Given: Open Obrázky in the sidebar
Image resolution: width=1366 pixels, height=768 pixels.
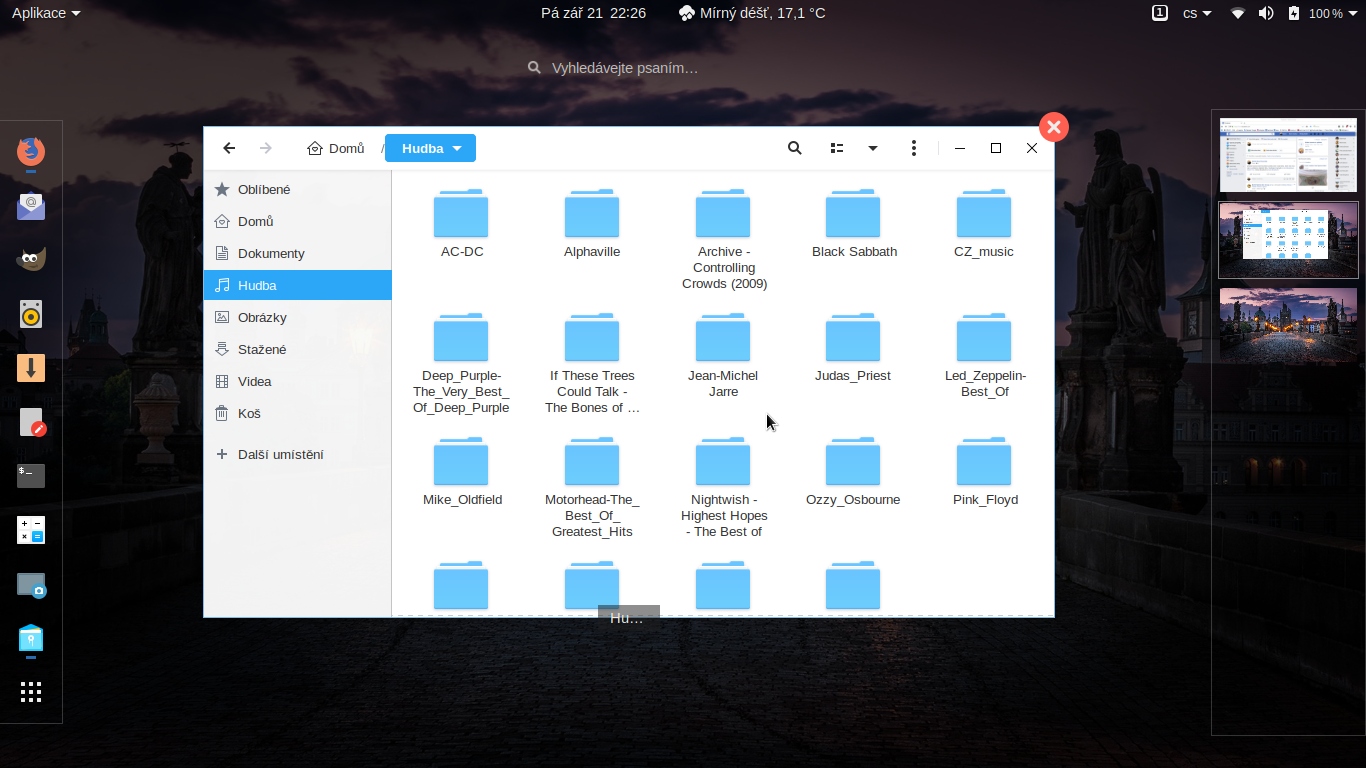Looking at the screenshot, I should [x=298, y=317].
